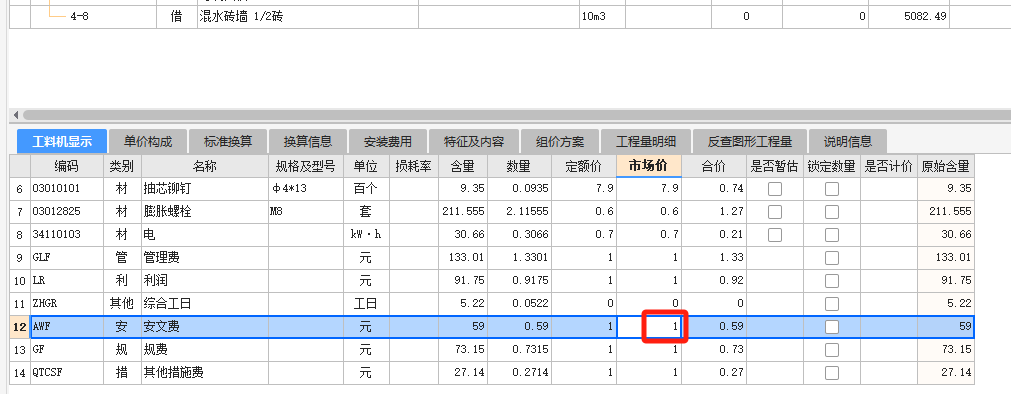Select the 抽芯铆钉 name cell
The width and height of the screenshot is (1011, 394).
click(204, 189)
